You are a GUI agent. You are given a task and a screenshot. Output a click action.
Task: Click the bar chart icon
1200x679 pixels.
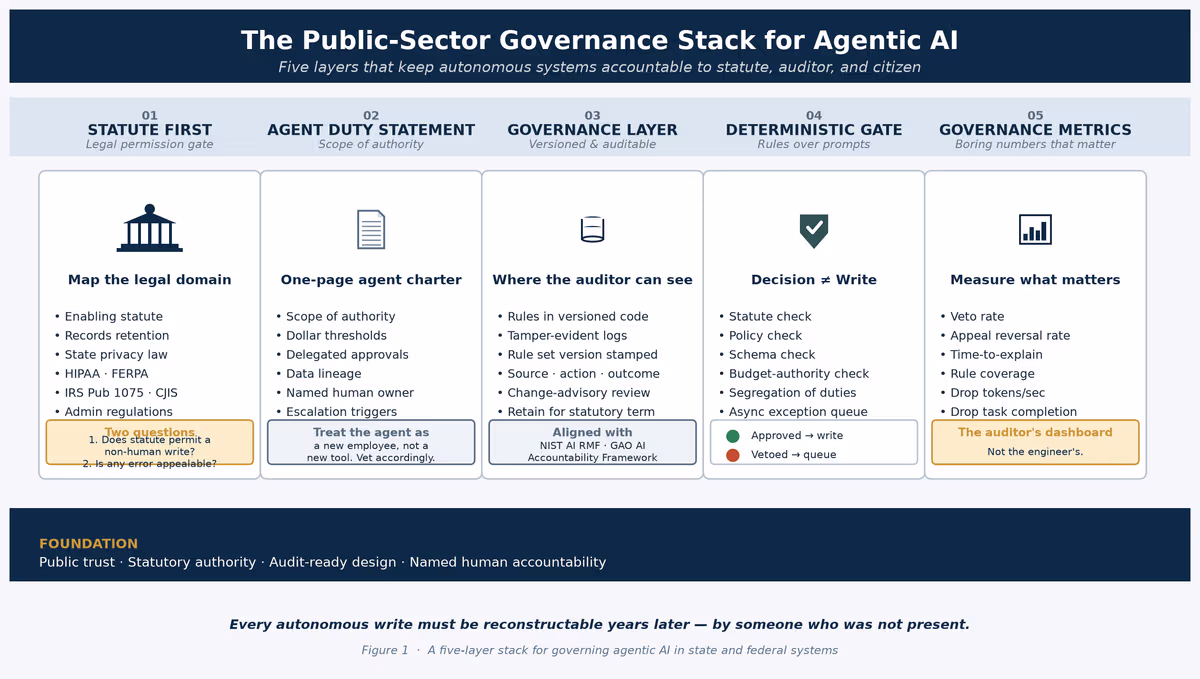click(1035, 229)
